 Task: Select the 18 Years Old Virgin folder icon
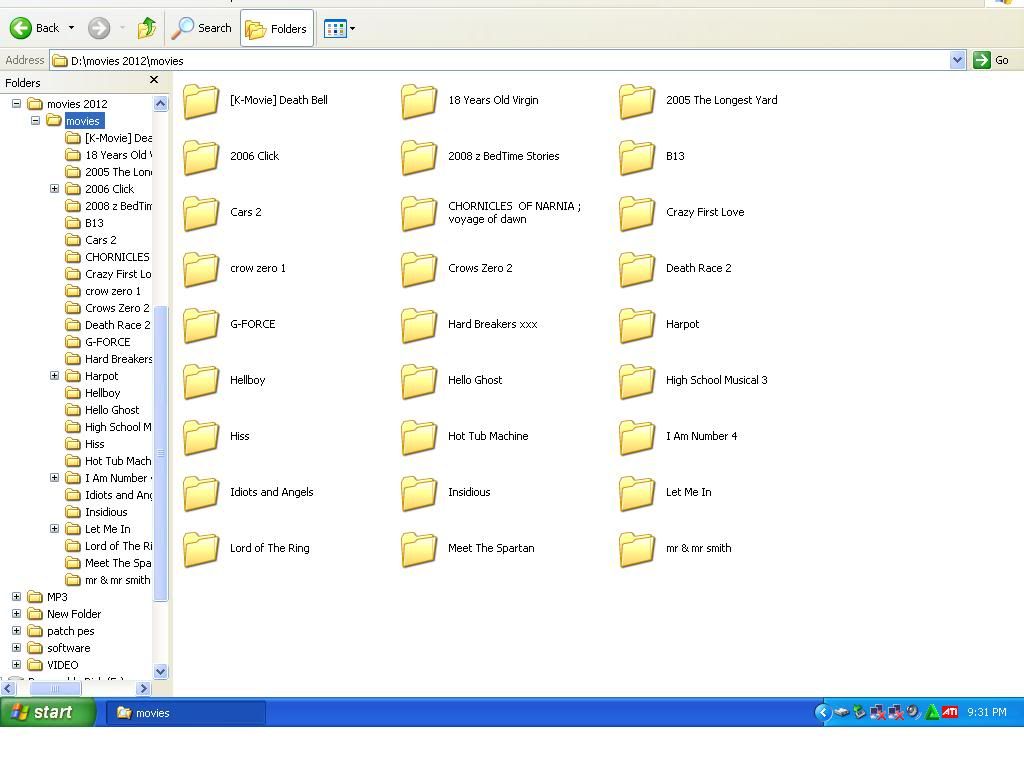tap(419, 101)
